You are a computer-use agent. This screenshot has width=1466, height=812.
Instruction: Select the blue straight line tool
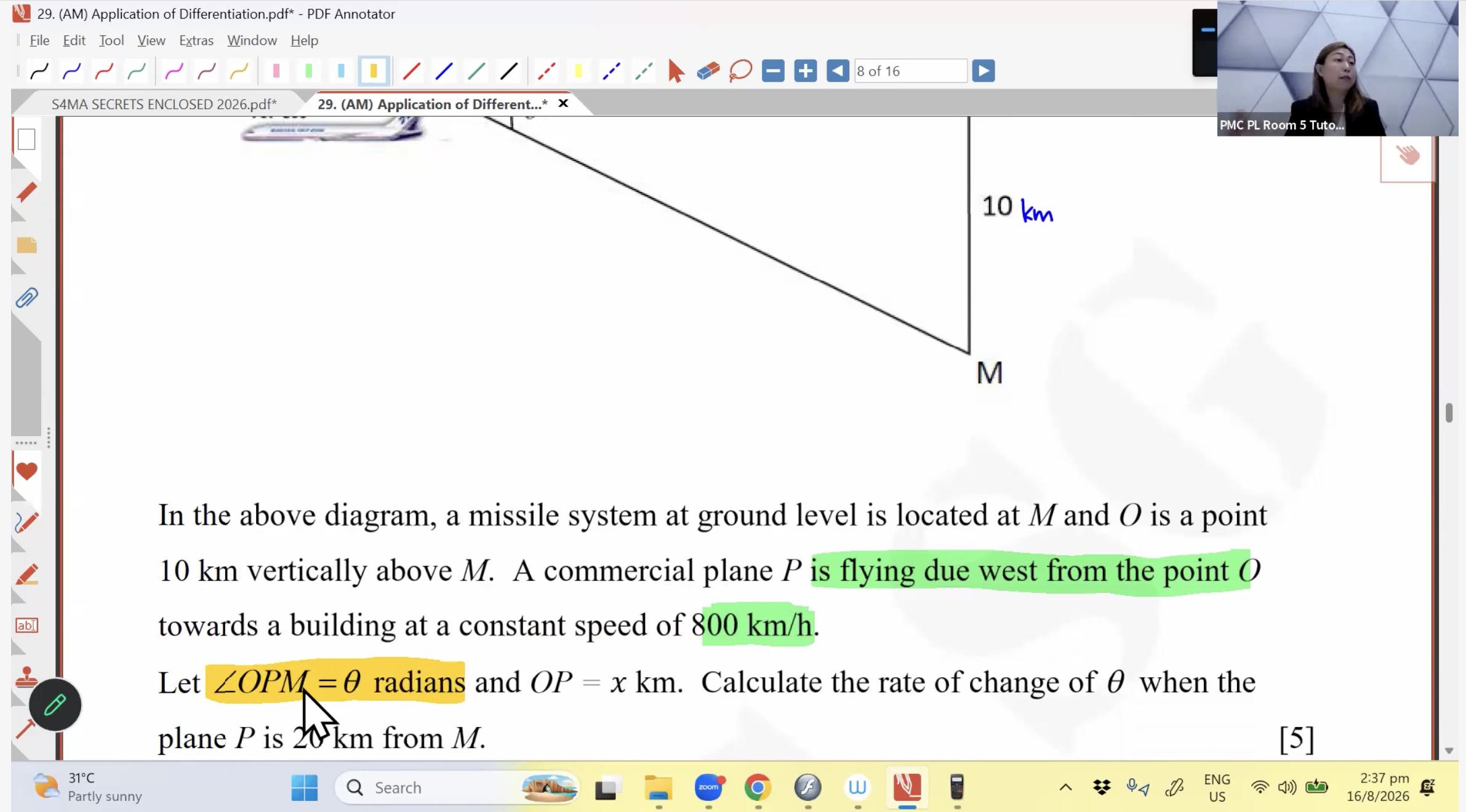pyautogui.click(x=444, y=71)
